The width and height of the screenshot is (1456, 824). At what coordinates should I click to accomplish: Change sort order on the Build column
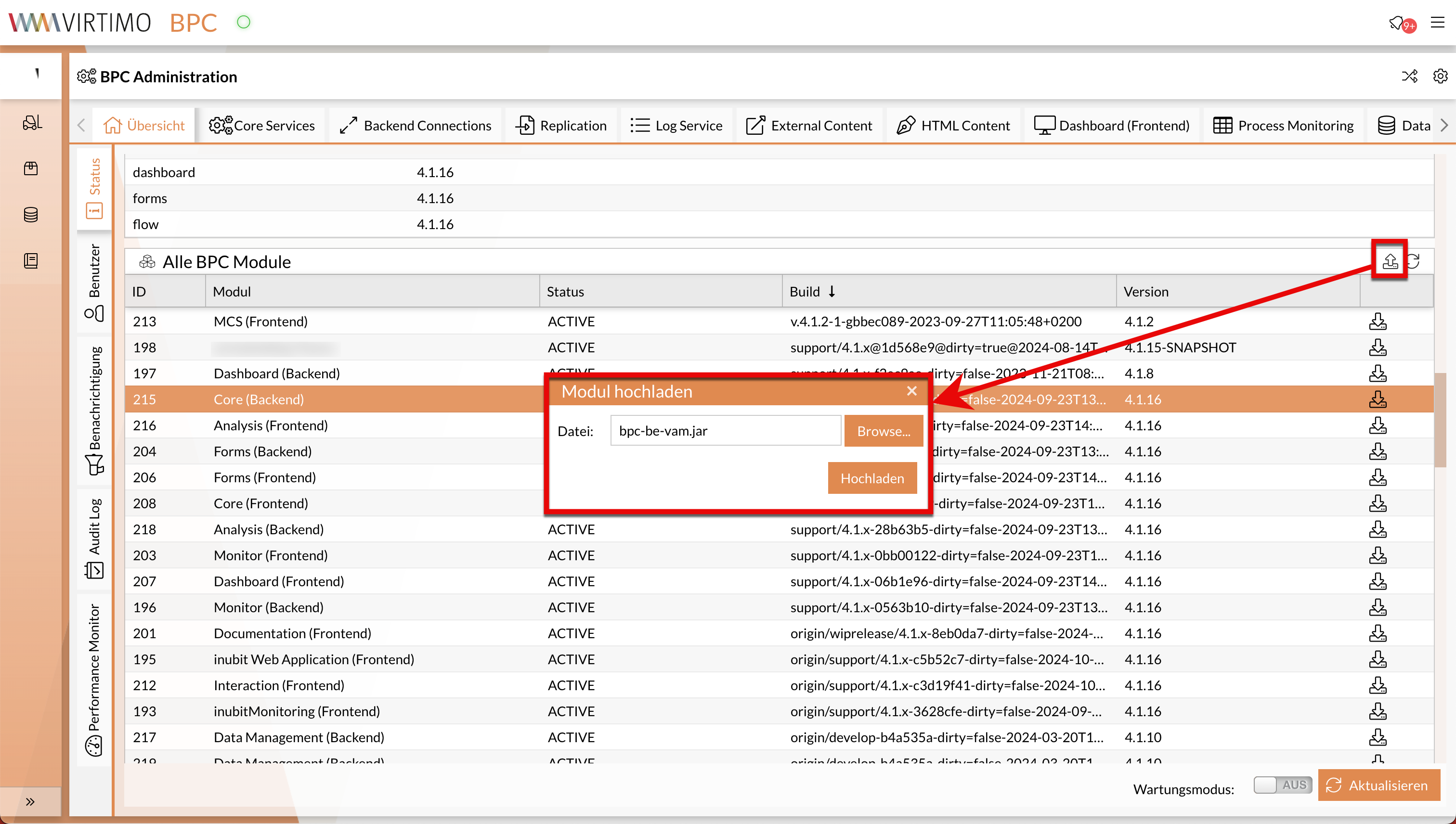(832, 291)
